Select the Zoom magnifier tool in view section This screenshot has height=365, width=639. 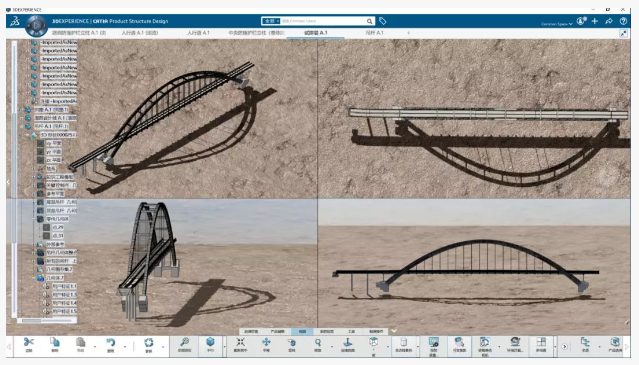click(317, 342)
